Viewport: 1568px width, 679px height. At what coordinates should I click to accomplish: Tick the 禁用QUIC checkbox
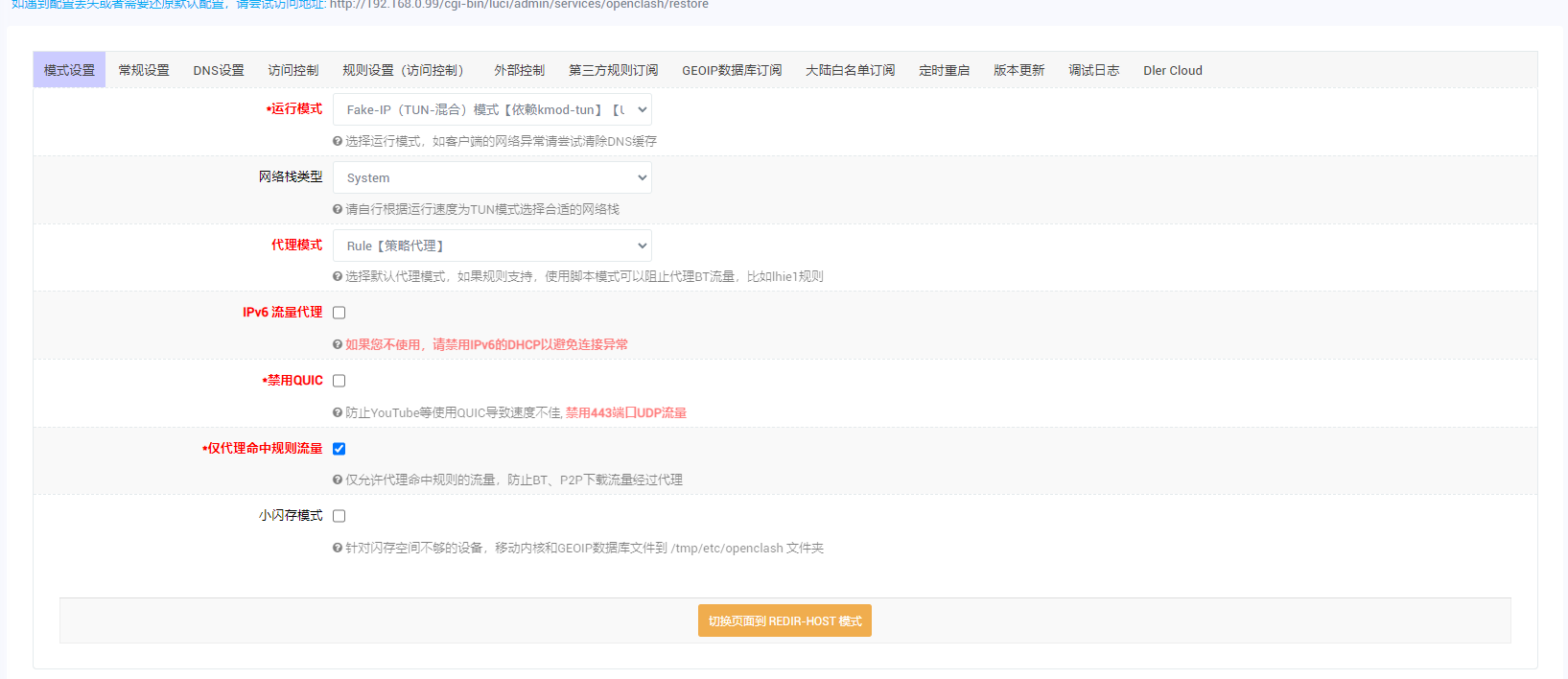(339, 381)
